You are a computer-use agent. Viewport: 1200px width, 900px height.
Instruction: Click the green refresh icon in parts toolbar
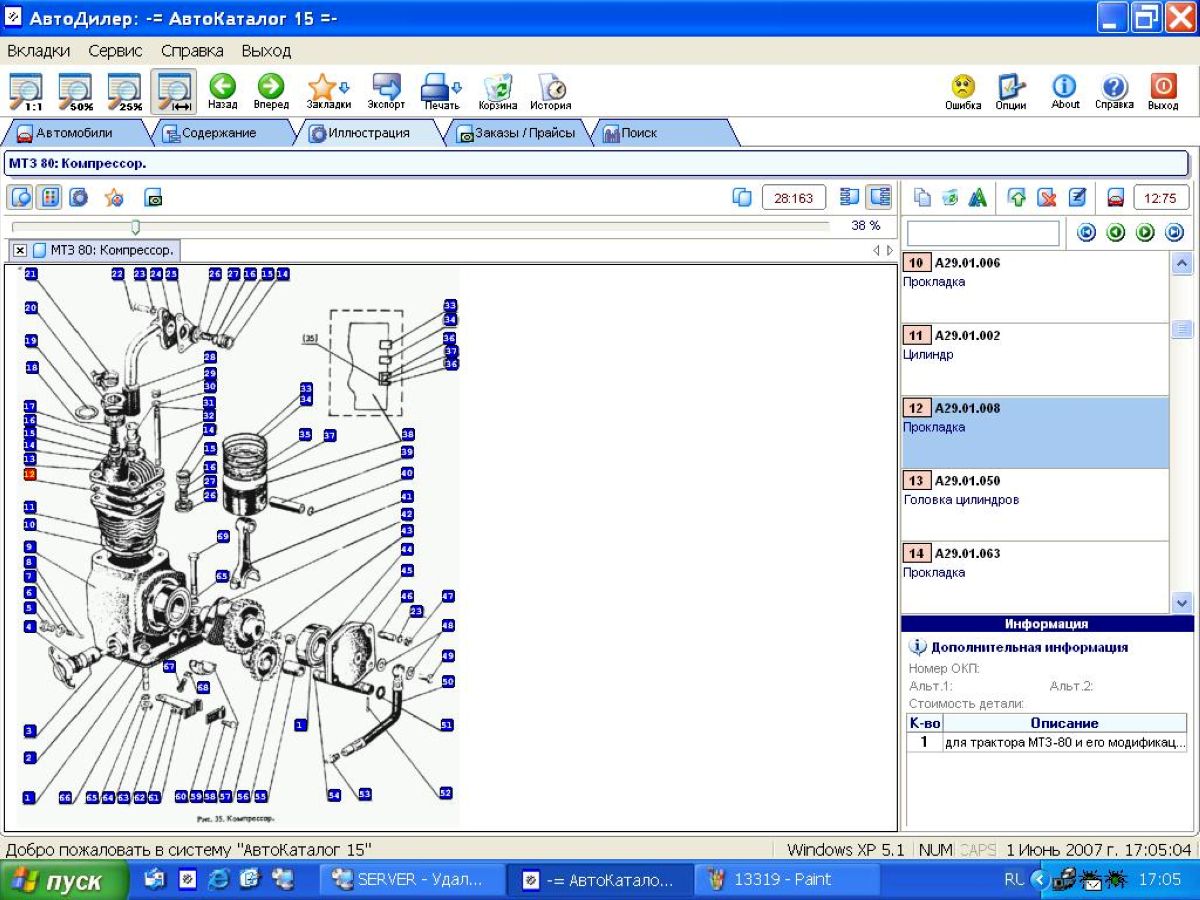950,197
